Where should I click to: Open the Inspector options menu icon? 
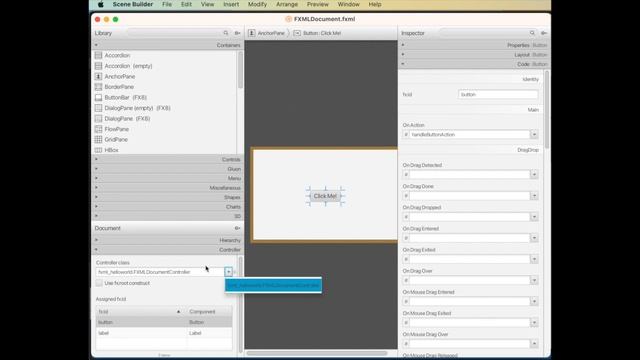[x=544, y=33]
